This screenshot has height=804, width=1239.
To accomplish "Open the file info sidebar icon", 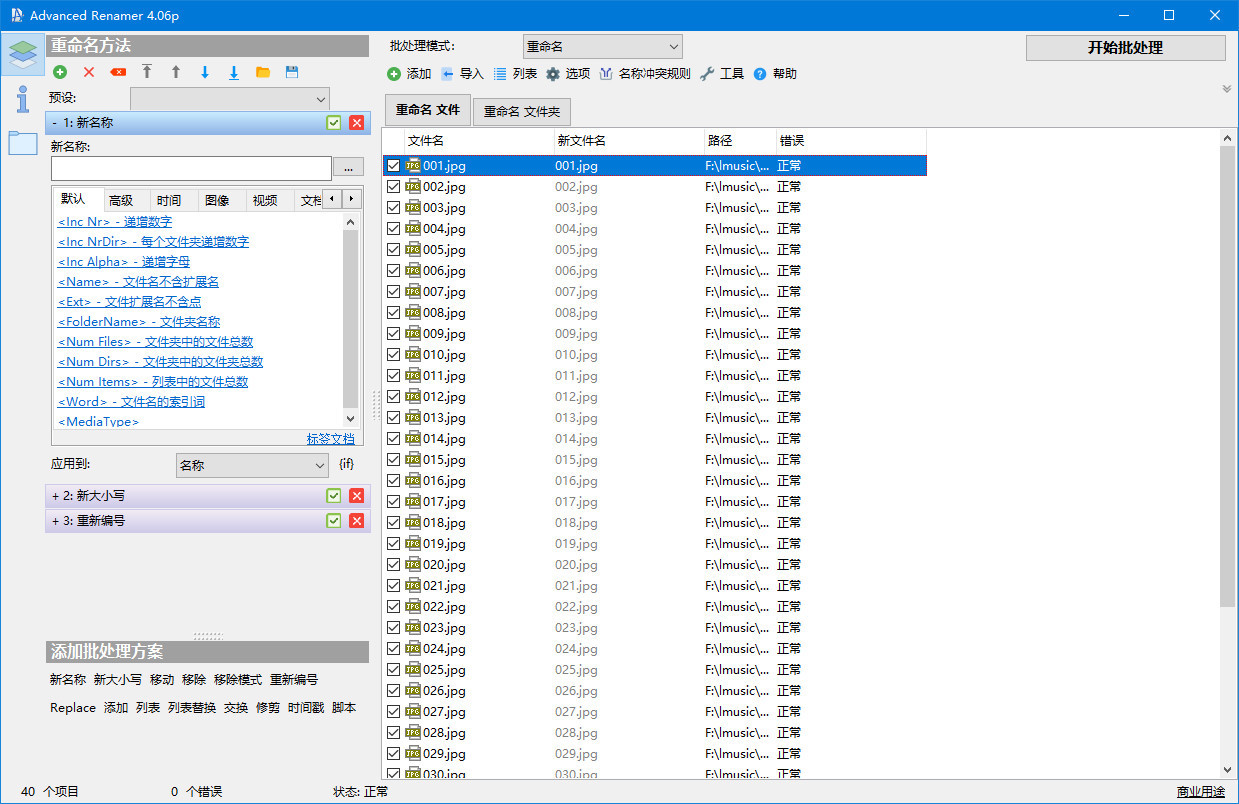I will pos(22,99).
